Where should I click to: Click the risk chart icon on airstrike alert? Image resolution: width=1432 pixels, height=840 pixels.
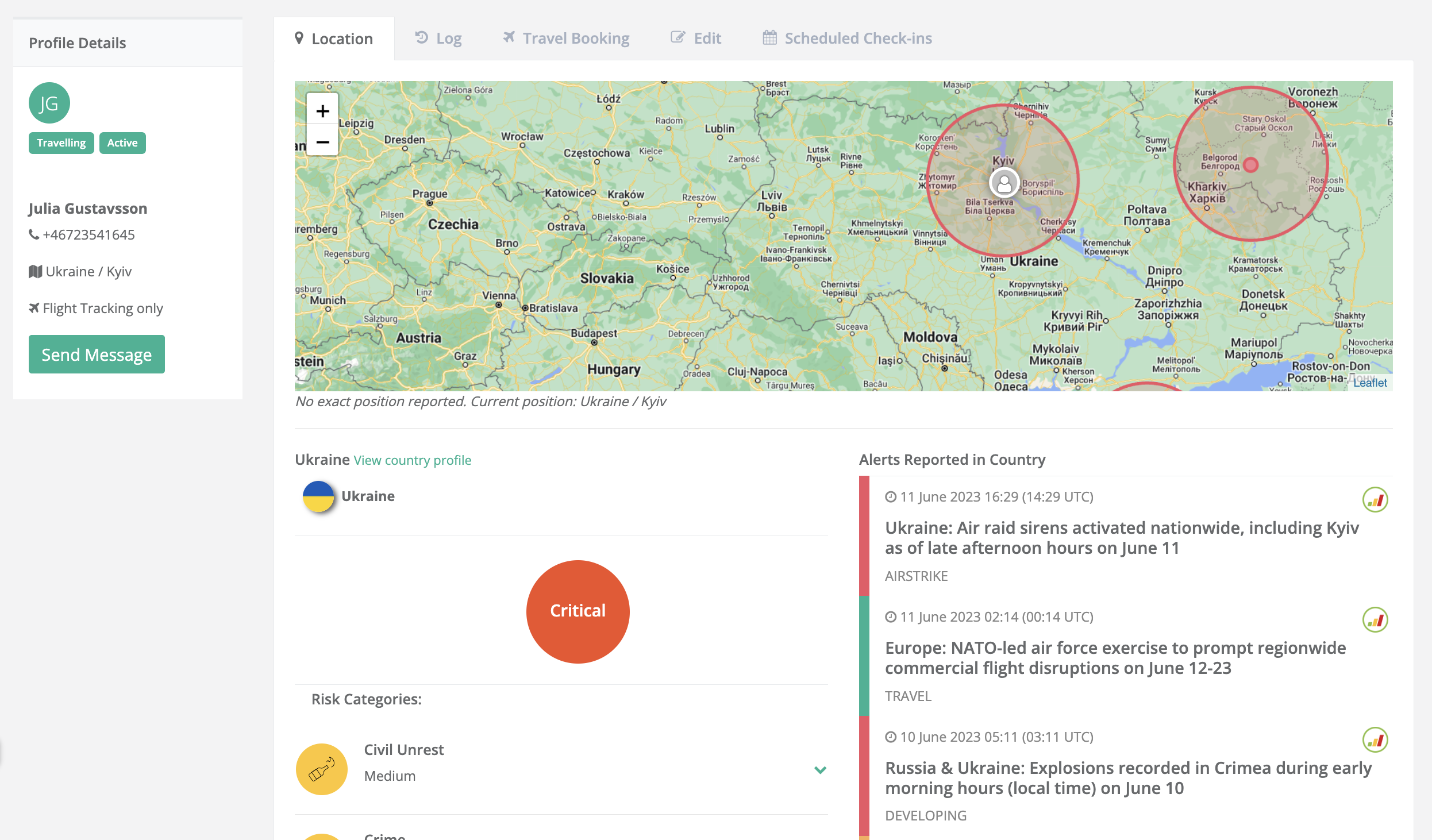coord(1375,500)
